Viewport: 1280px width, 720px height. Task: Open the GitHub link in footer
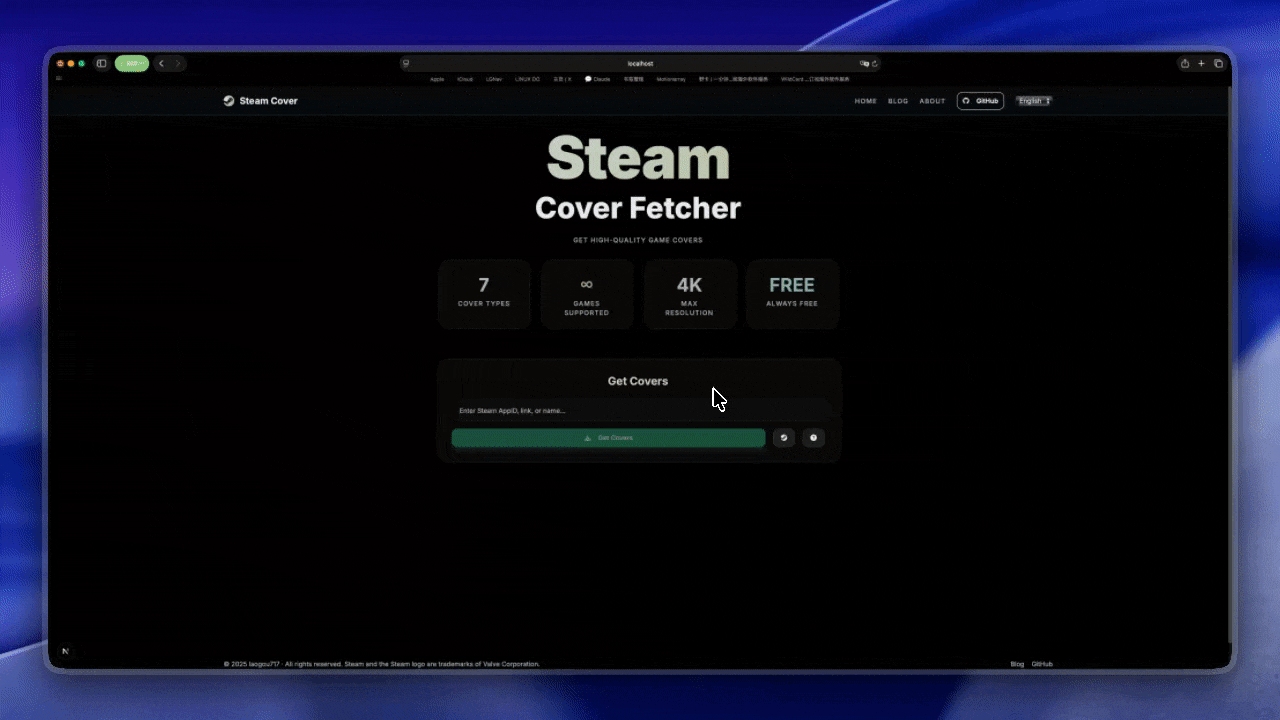(x=1042, y=664)
